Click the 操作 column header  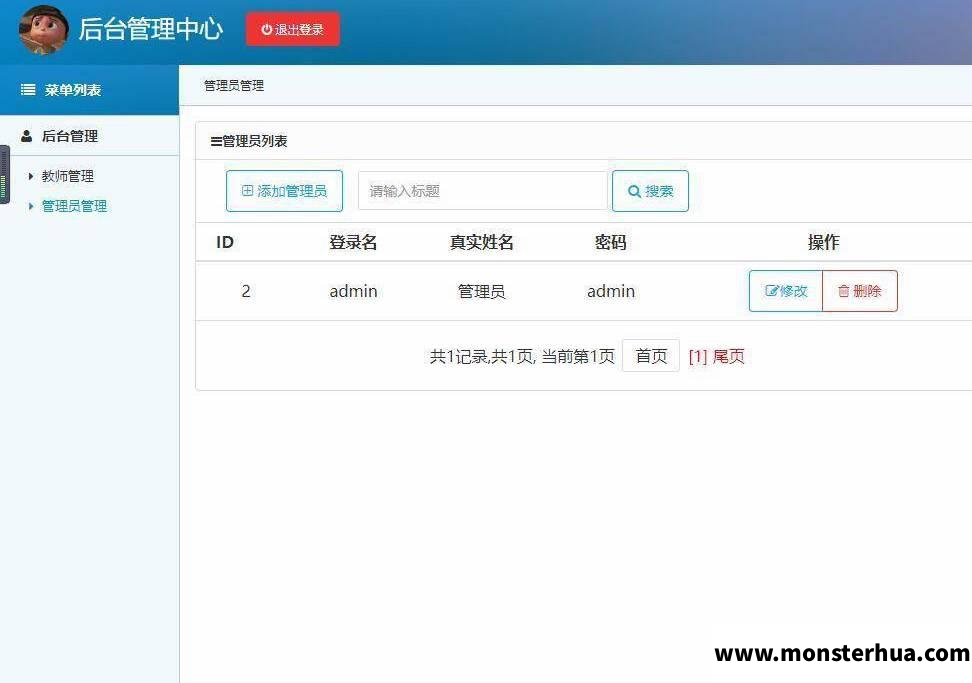(x=823, y=242)
